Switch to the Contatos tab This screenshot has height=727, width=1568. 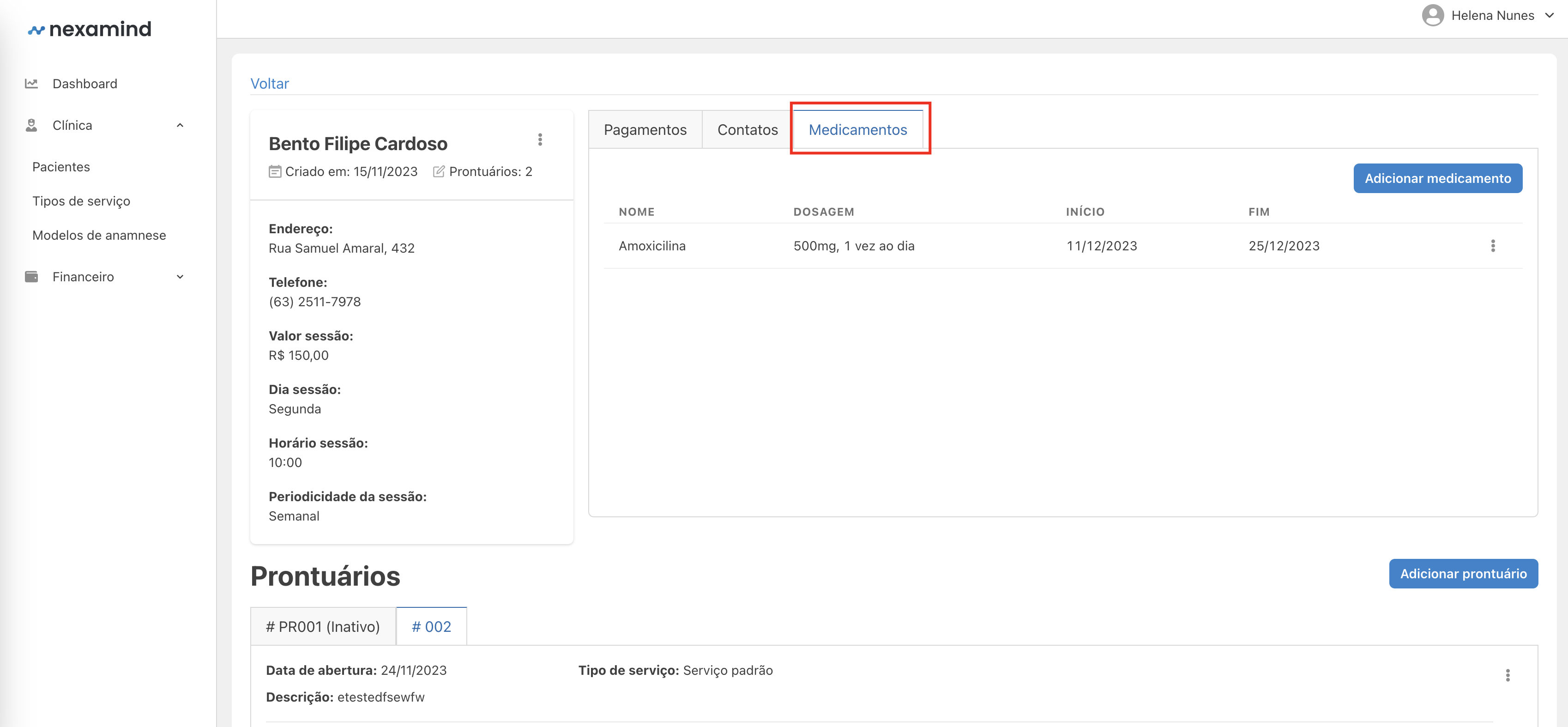[x=748, y=130]
